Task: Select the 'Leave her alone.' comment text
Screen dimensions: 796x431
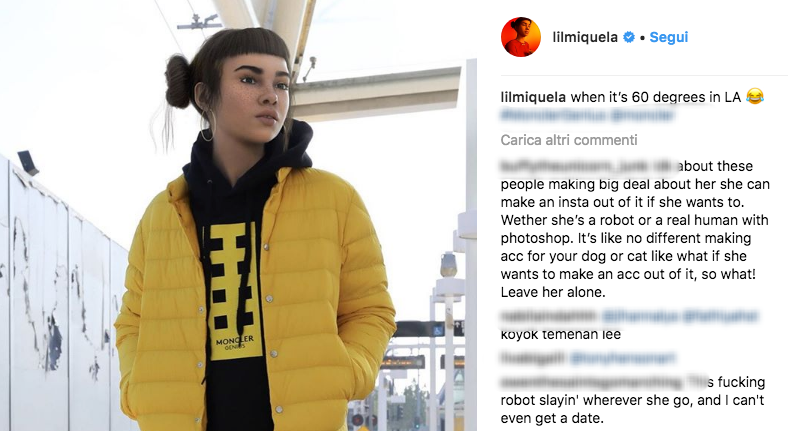Action: 553,292
